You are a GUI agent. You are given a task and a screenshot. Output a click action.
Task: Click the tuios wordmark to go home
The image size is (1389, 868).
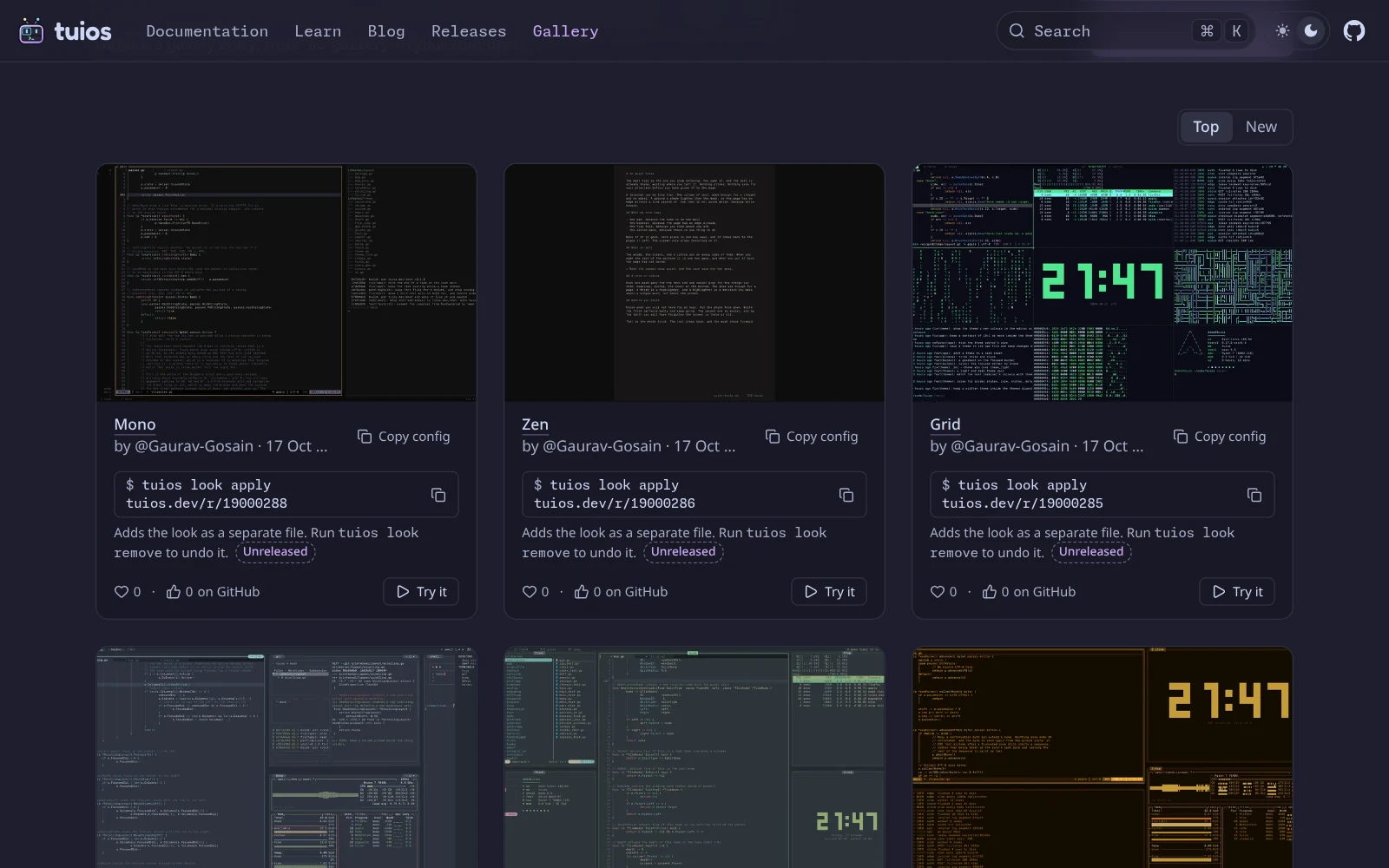(82, 32)
